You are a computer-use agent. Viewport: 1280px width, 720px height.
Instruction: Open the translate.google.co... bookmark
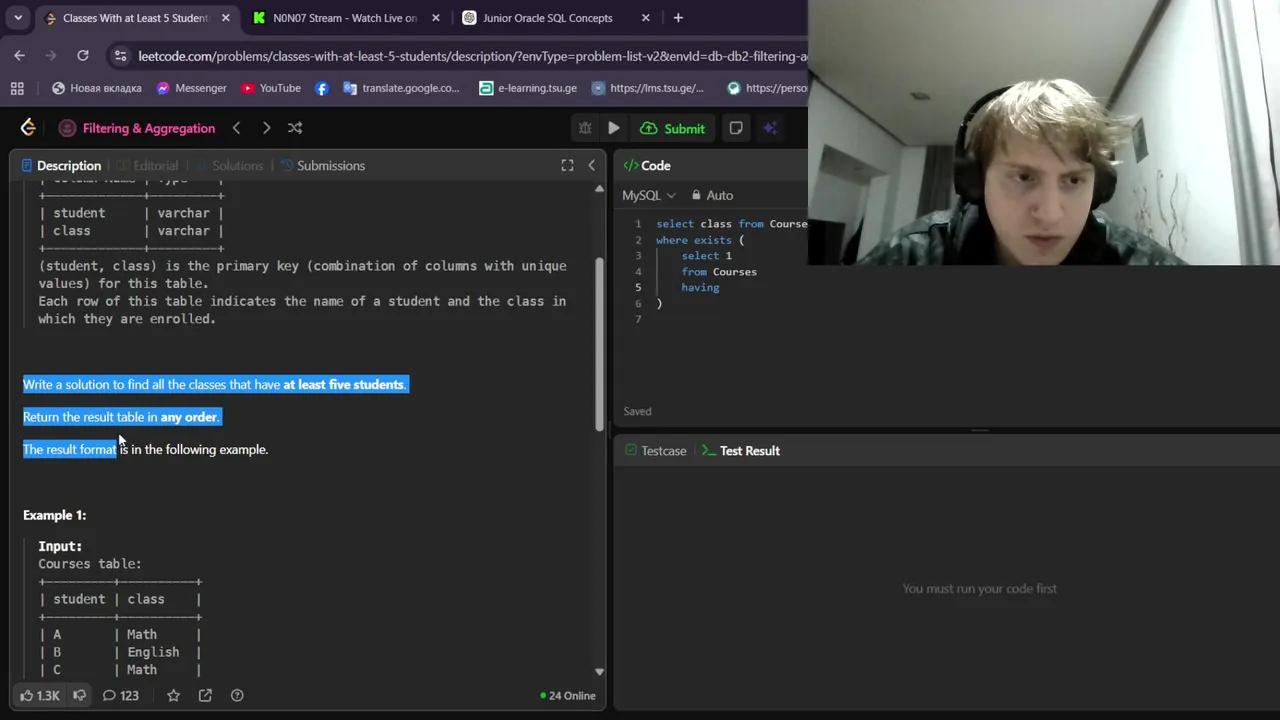pos(401,88)
